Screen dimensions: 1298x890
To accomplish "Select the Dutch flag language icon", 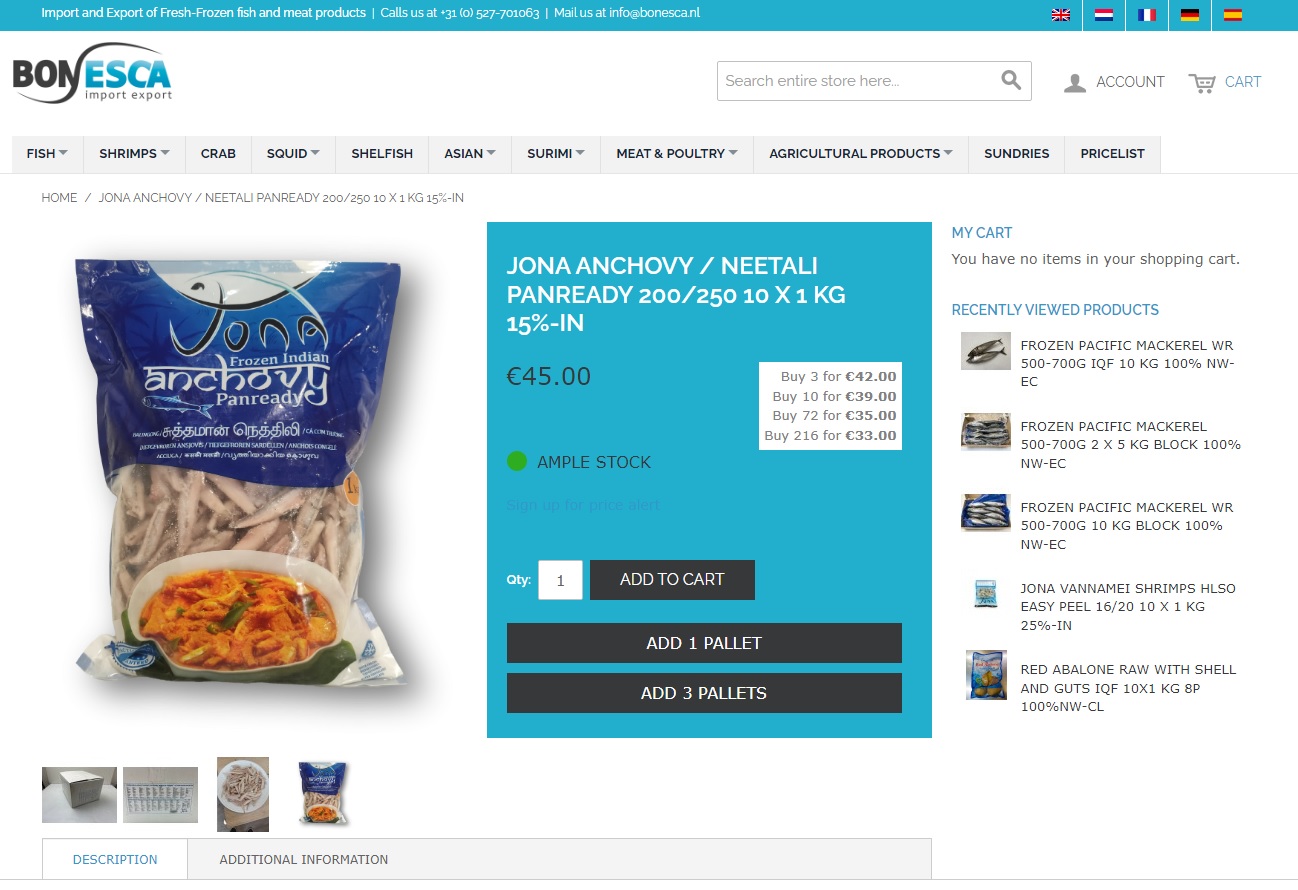I will (x=1104, y=14).
